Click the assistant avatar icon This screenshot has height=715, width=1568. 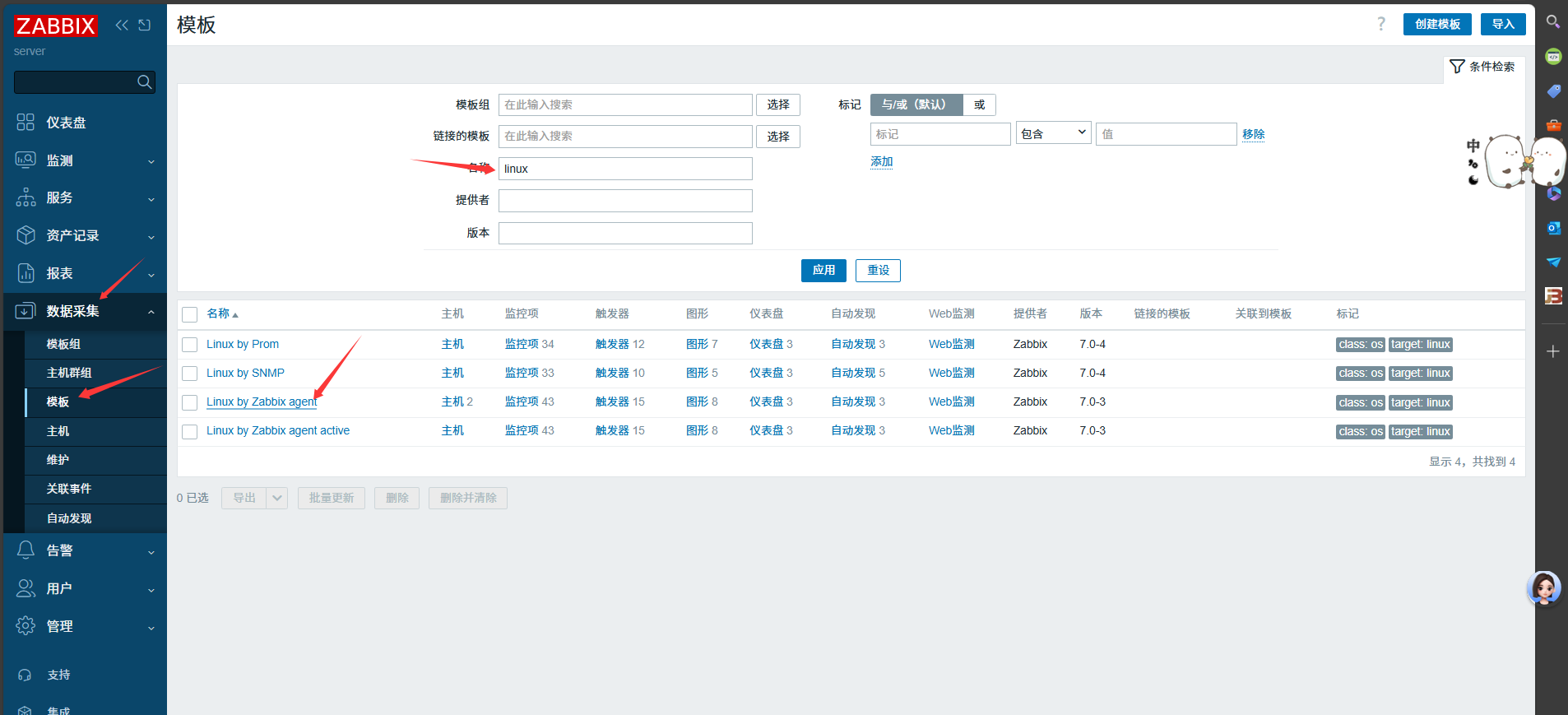(1543, 588)
